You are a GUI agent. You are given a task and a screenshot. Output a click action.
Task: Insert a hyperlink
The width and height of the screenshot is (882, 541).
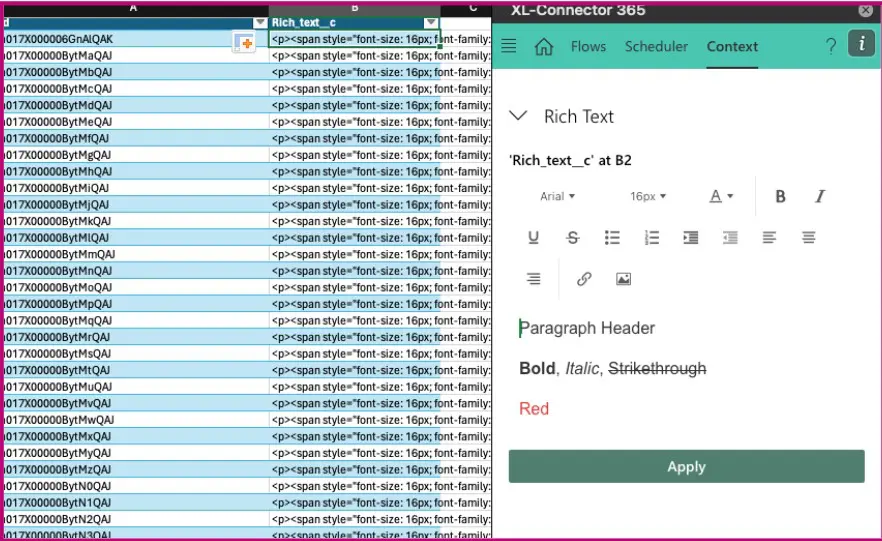584,279
